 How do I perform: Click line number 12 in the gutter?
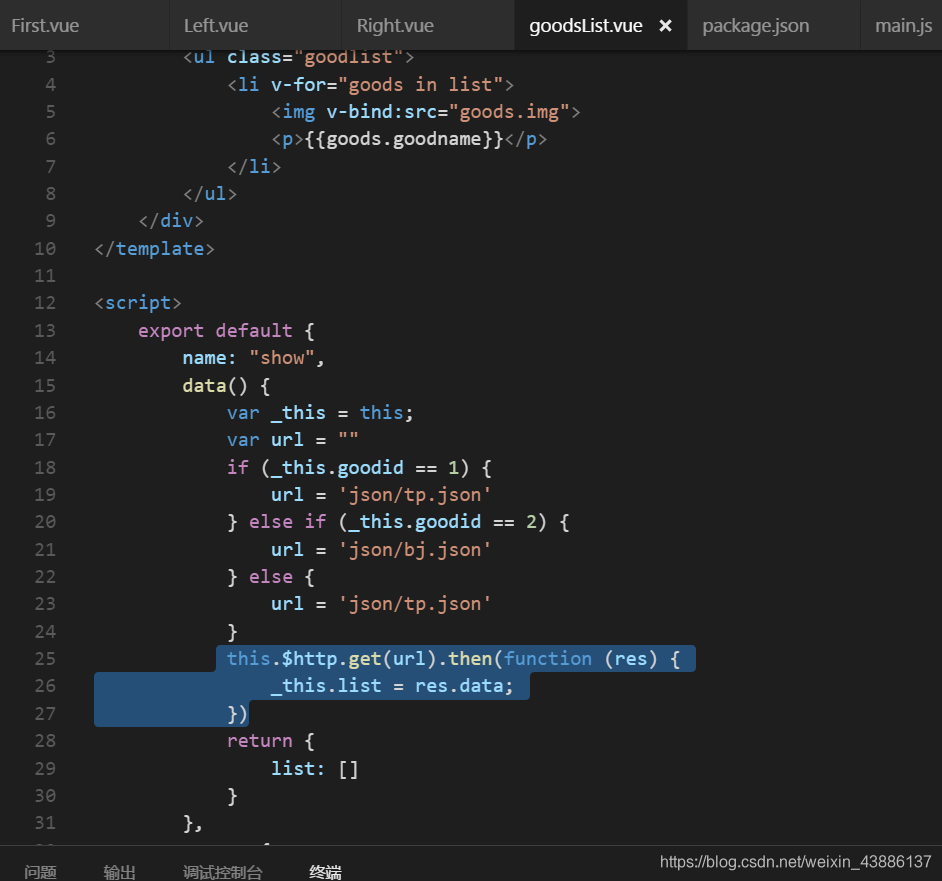(45, 303)
